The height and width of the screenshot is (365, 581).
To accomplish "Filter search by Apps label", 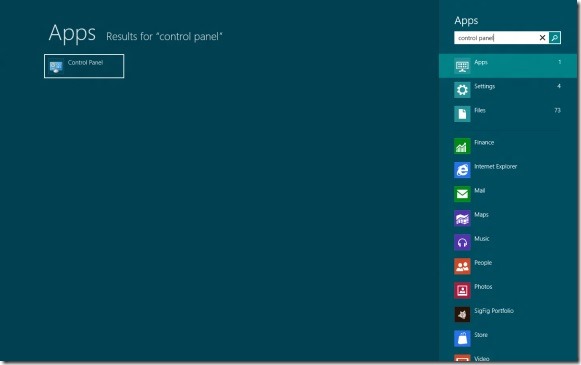I will 481,62.
